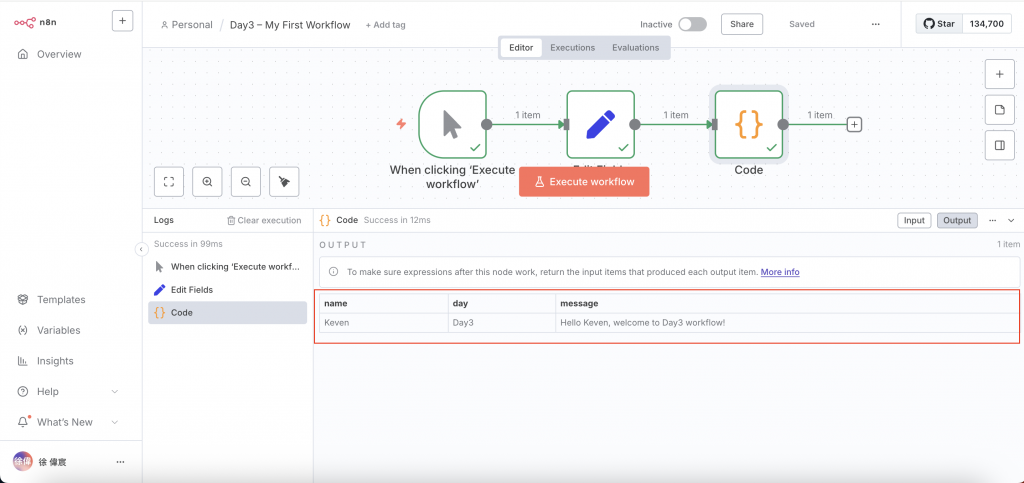Select the Code node on canvas

749,124
